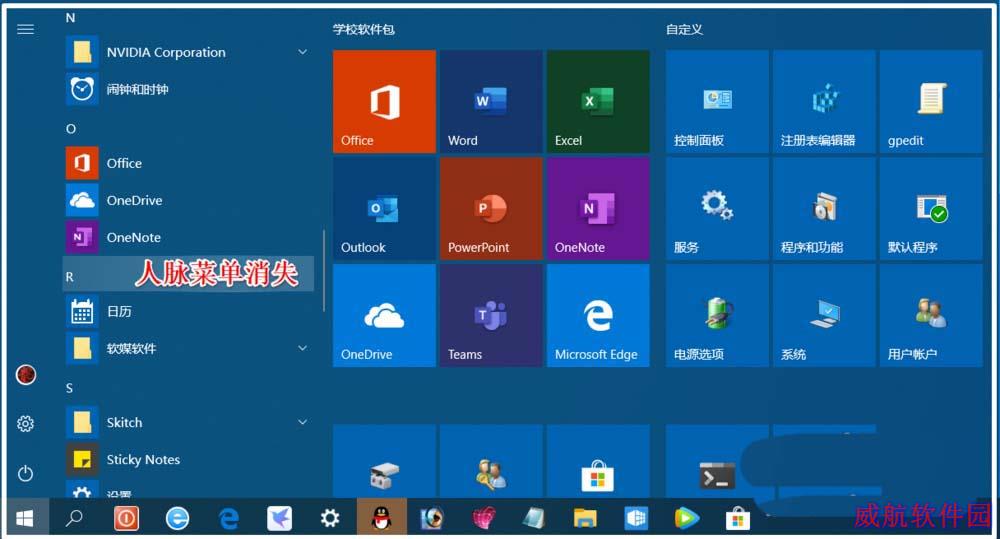Launch the Outlook tile
The height and width of the screenshot is (539, 1000).
click(384, 209)
